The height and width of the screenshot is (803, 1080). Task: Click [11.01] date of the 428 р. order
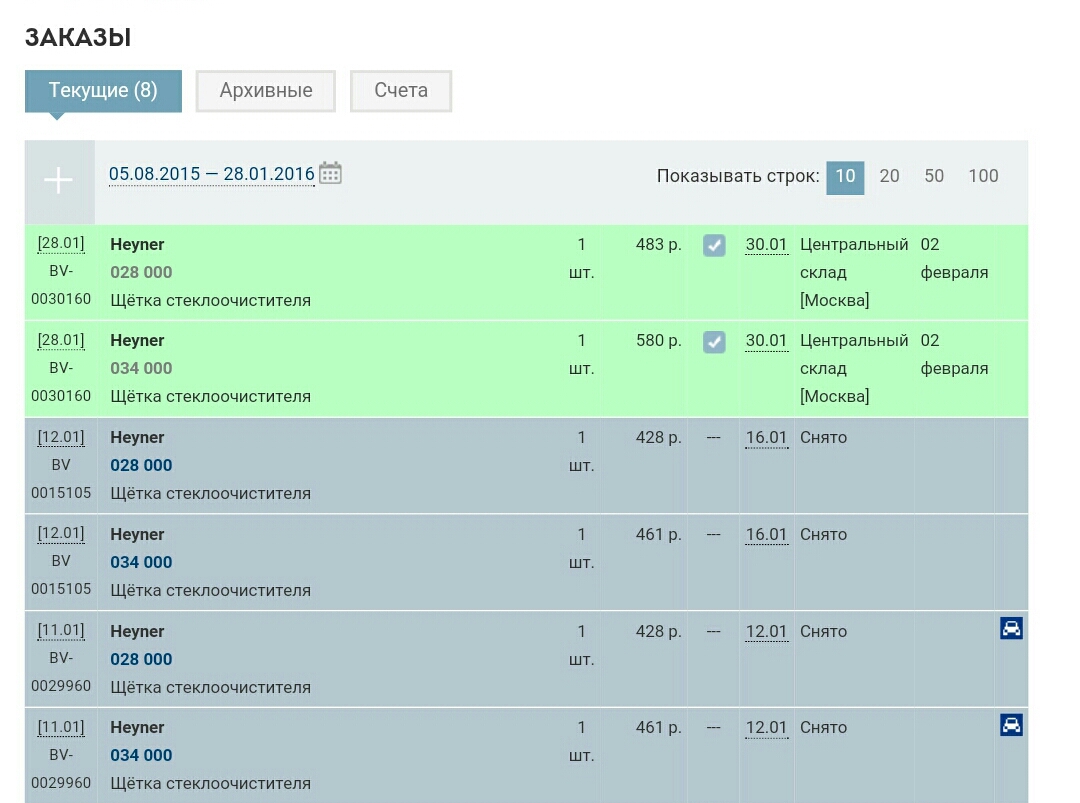coord(61,631)
